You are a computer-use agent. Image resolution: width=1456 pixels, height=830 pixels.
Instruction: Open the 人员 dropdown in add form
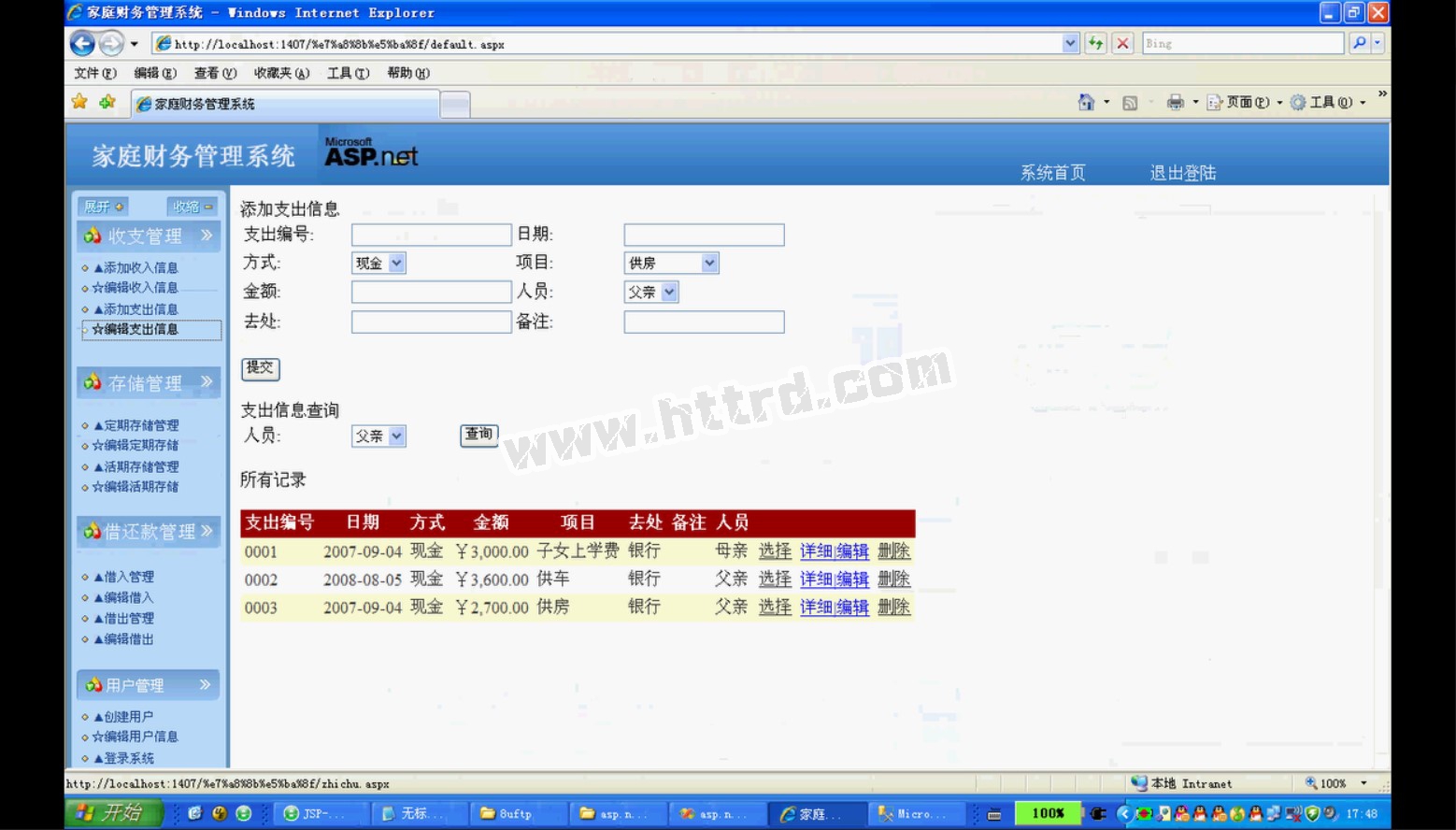[651, 293]
